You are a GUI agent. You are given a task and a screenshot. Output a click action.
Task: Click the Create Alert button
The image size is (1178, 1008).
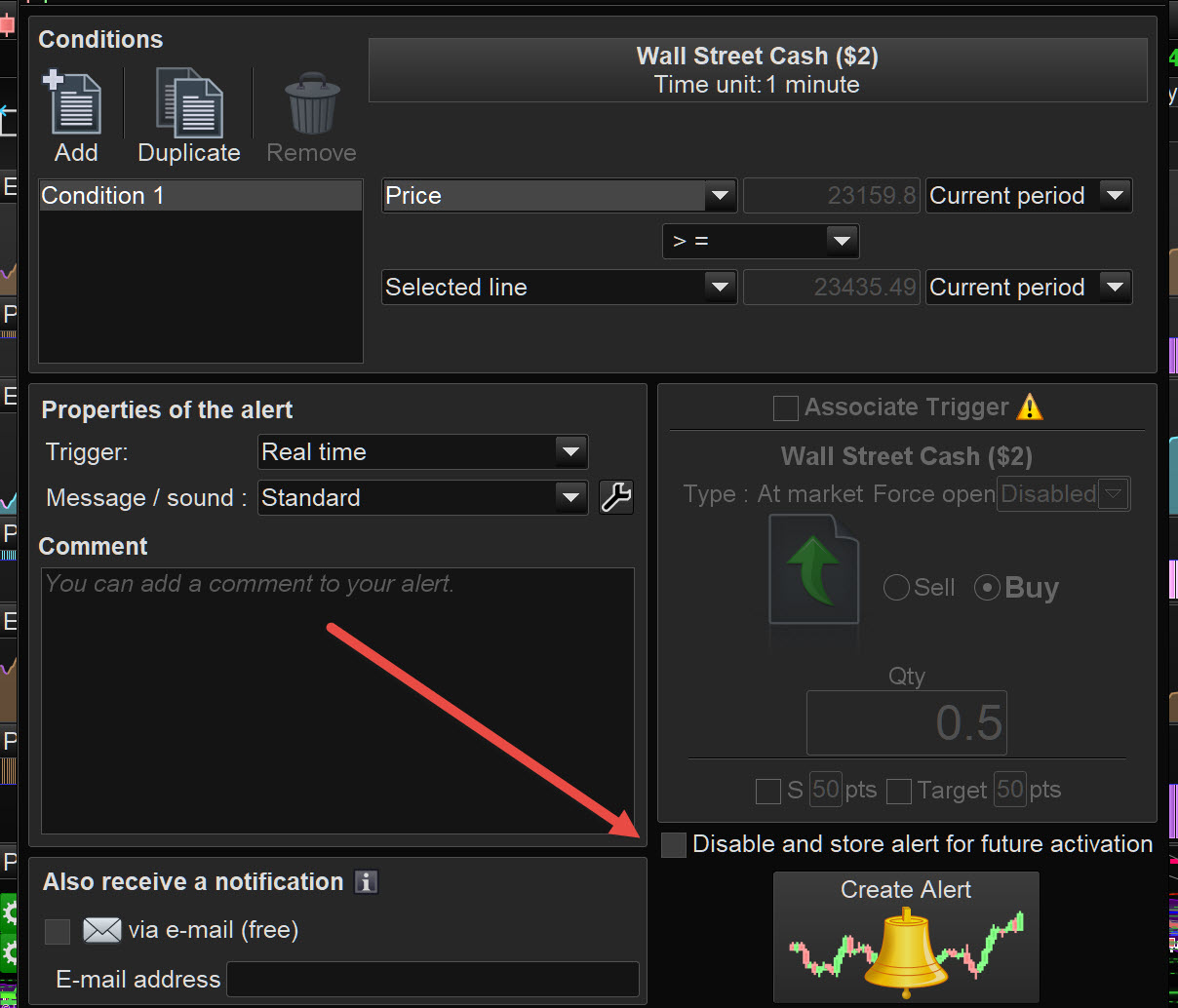point(906,937)
